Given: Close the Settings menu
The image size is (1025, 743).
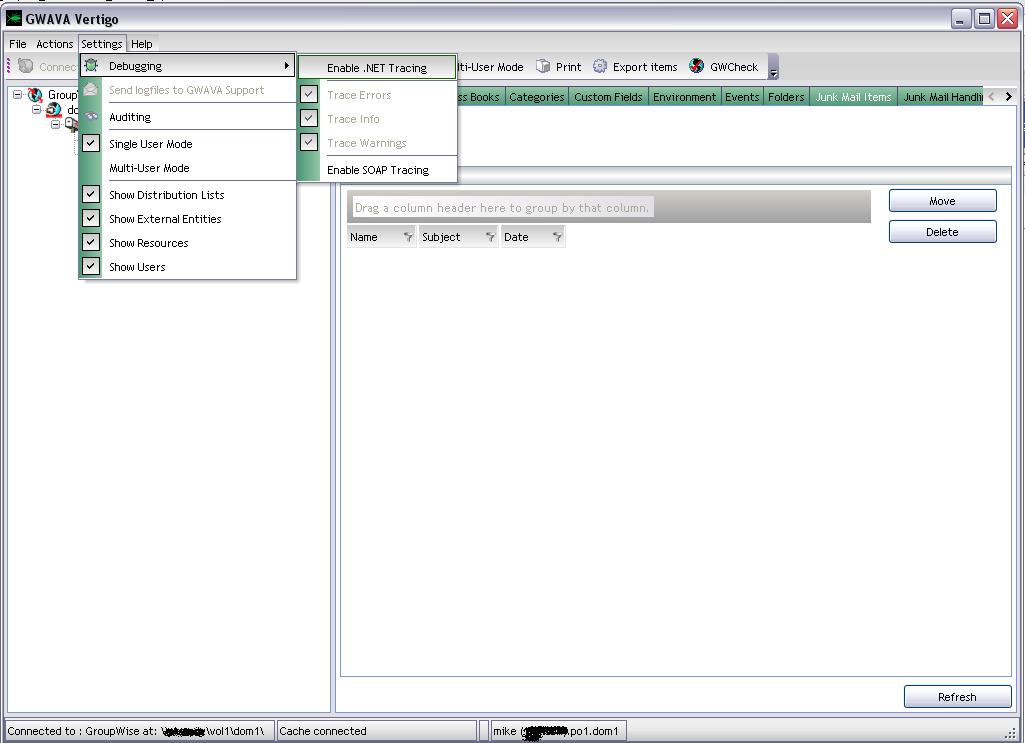Looking at the screenshot, I should (101, 44).
